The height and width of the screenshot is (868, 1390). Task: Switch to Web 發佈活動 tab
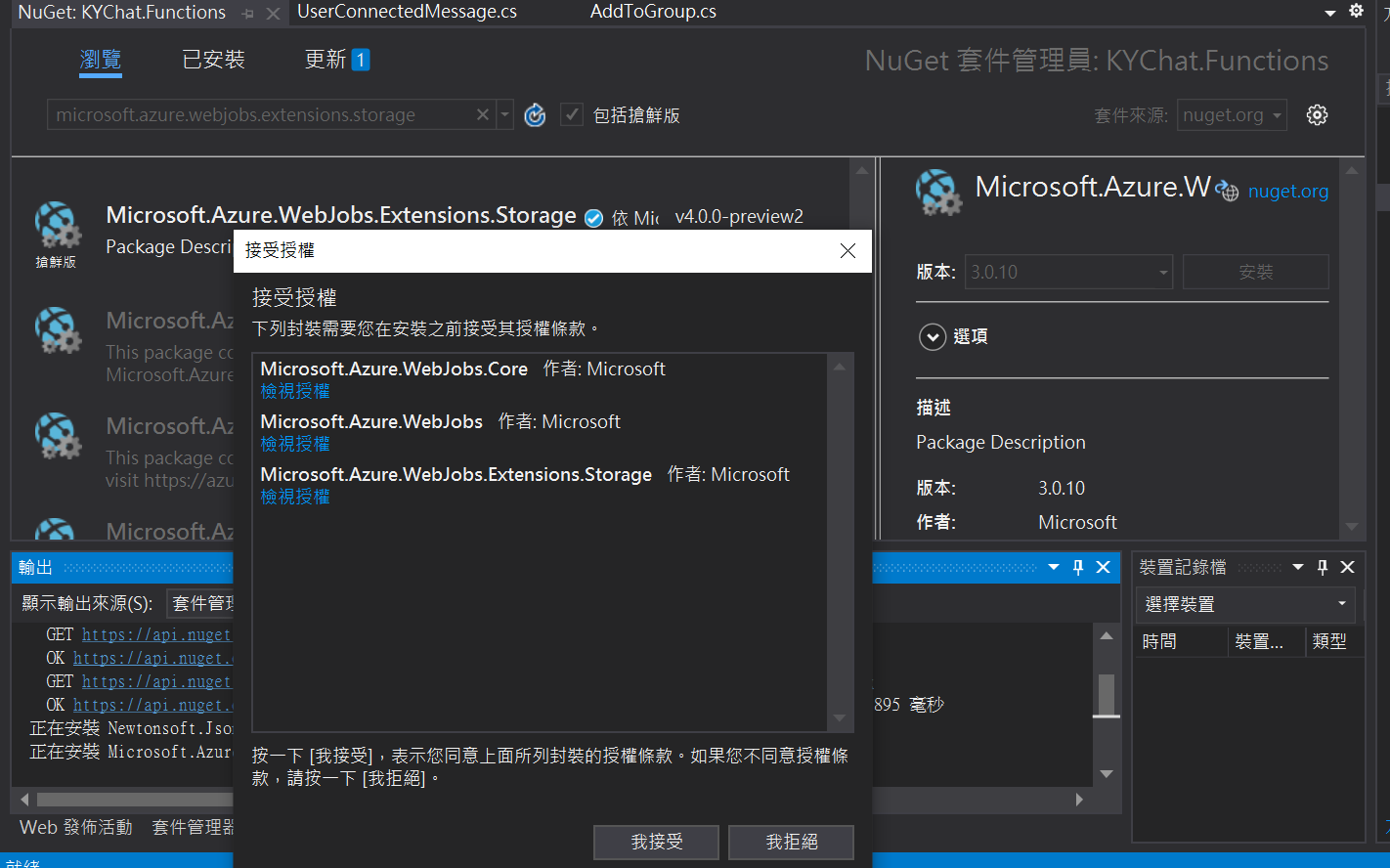point(75,827)
